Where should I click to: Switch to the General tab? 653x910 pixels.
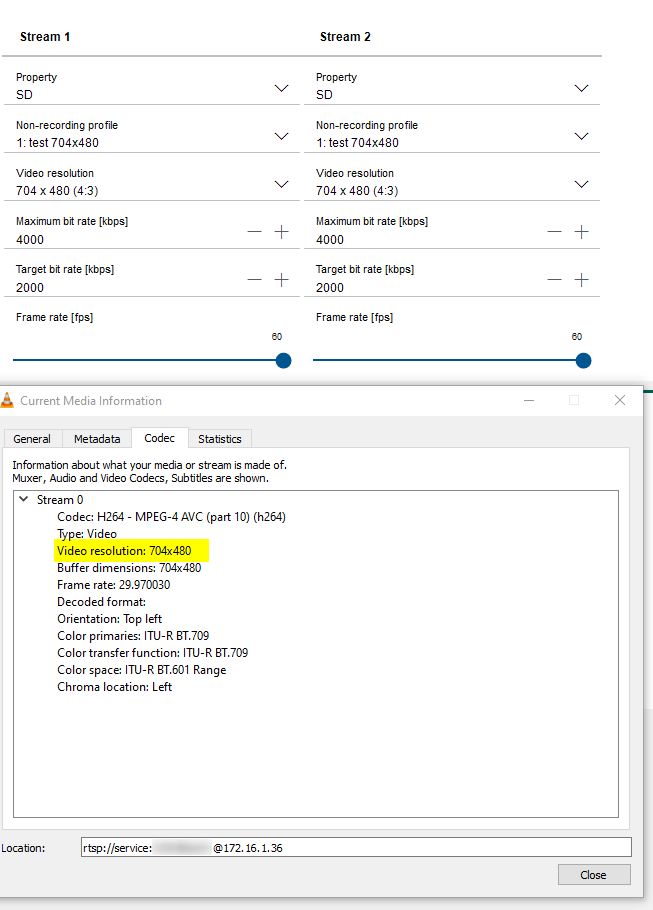tap(32, 439)
